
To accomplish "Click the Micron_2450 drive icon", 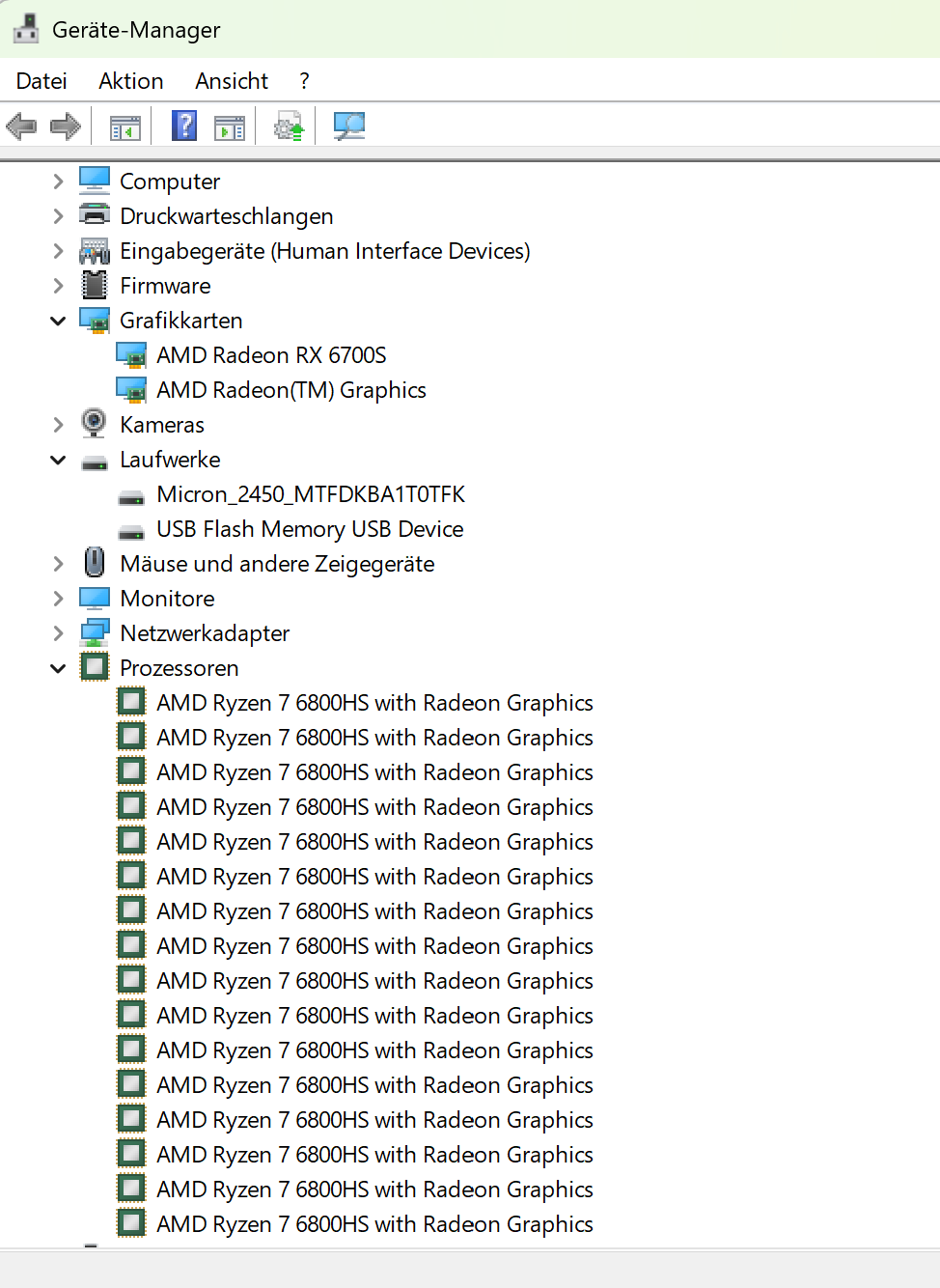I will pos(131,497).
